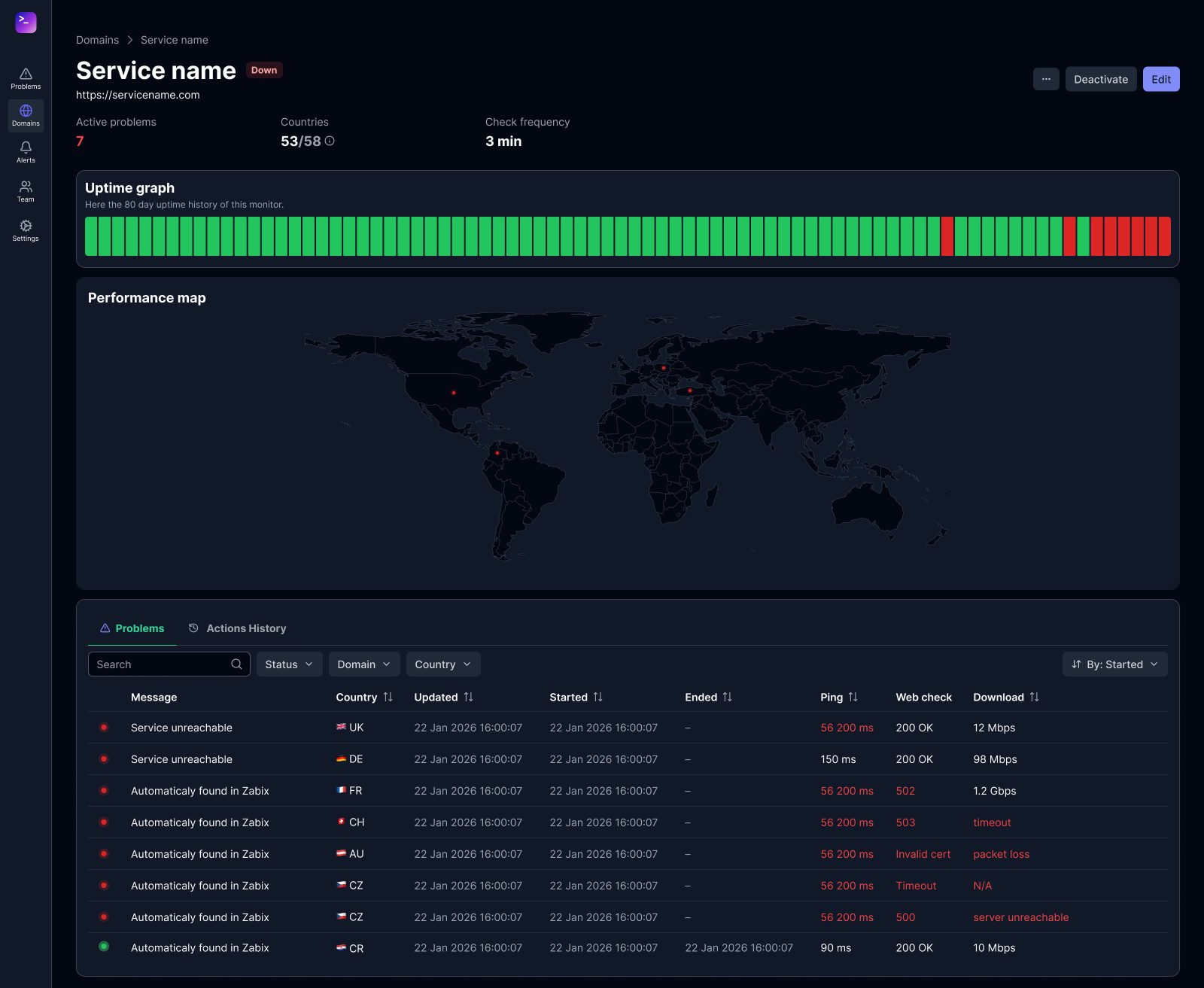This screenshot has width=1204, height=988.
Task: Go to Alerts via bell icon
Action: click(26, 152)
